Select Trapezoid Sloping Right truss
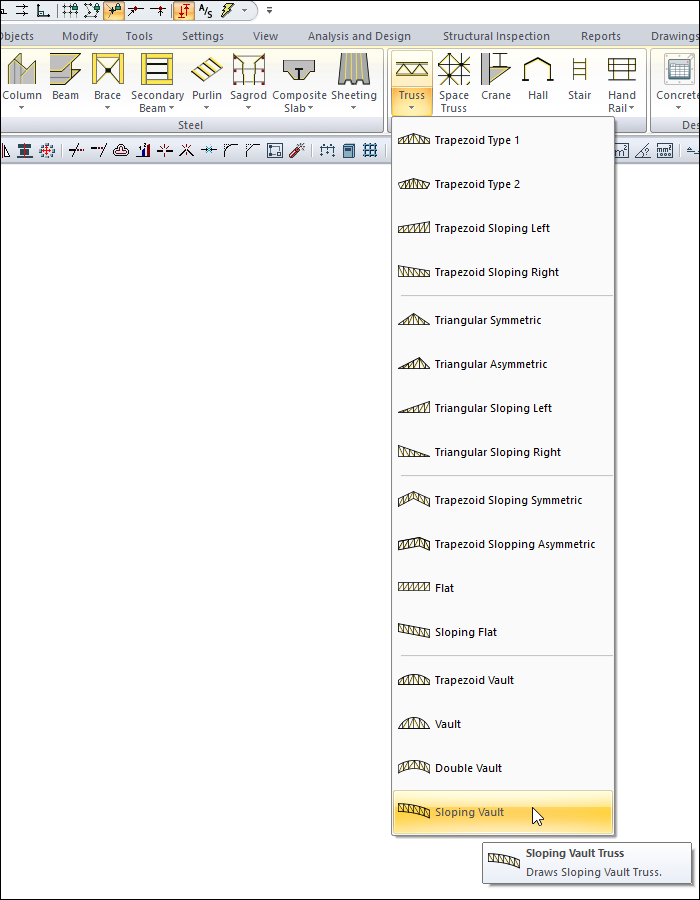The image size is (700, 900). pyautogui.click(x=503, y=272)
